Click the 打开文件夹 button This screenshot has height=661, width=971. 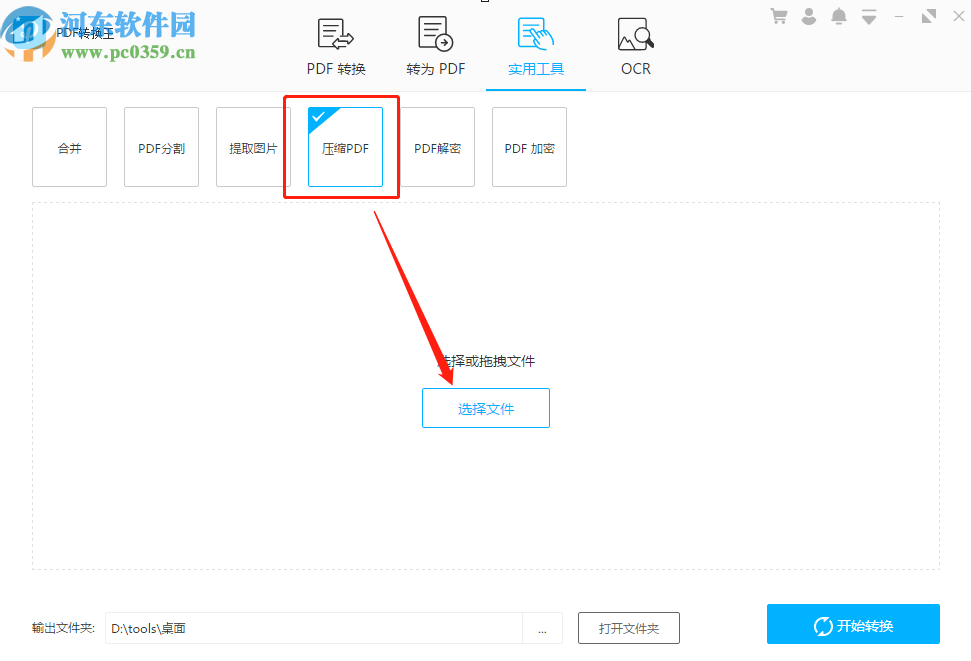point(629,628)
